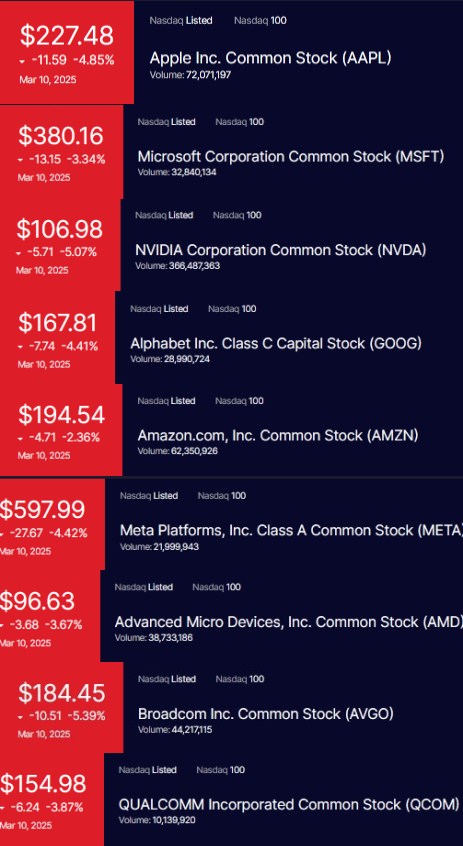This screenshot has width=463, height=846.
Task: Open Apple Inc. Common Stock (AAPL) title
Action: [x=270, y=58]
